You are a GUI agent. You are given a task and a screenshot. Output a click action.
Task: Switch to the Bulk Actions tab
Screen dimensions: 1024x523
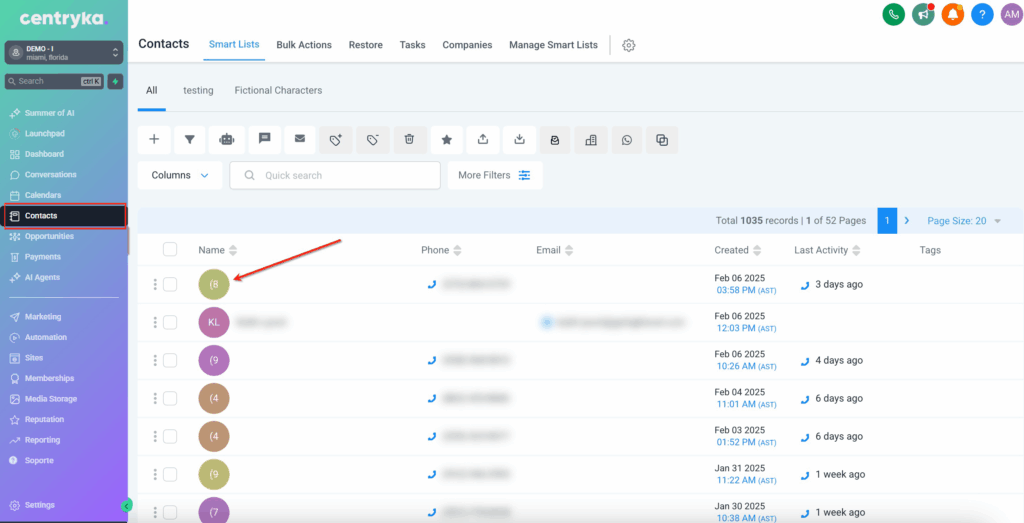304,45
